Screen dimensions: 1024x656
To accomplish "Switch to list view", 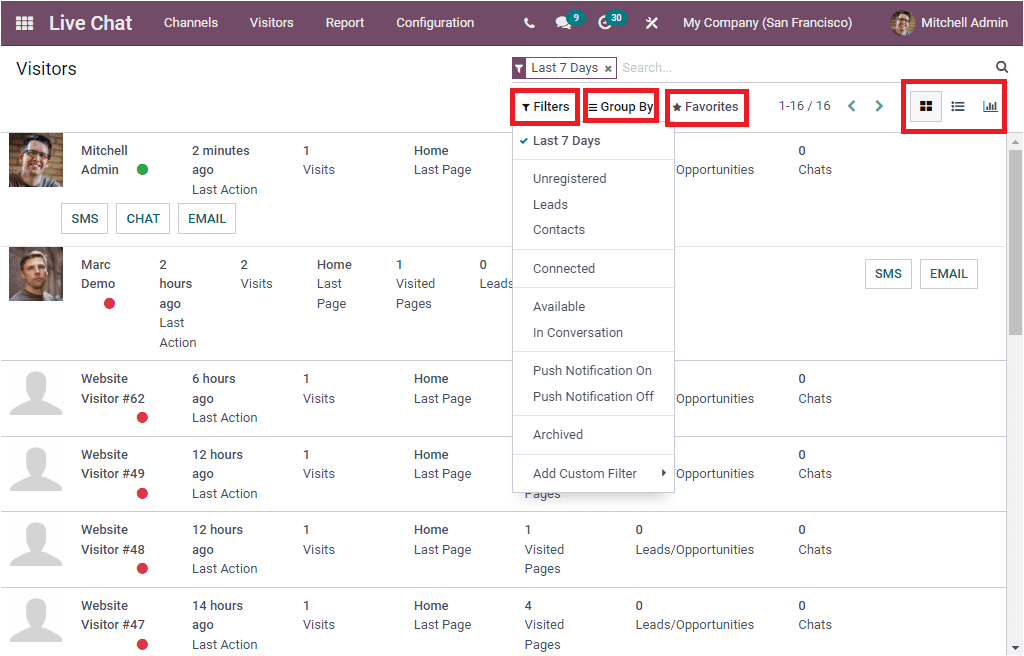I will (x=957, y=105).
